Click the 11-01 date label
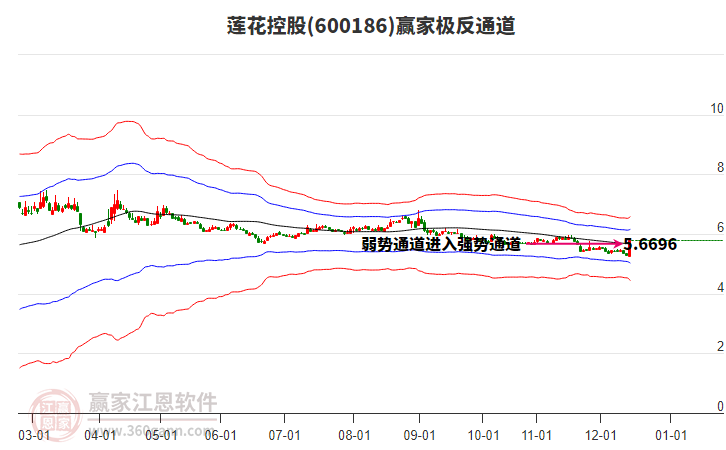The height and width of the screenshot is (450, 726). 537,435
